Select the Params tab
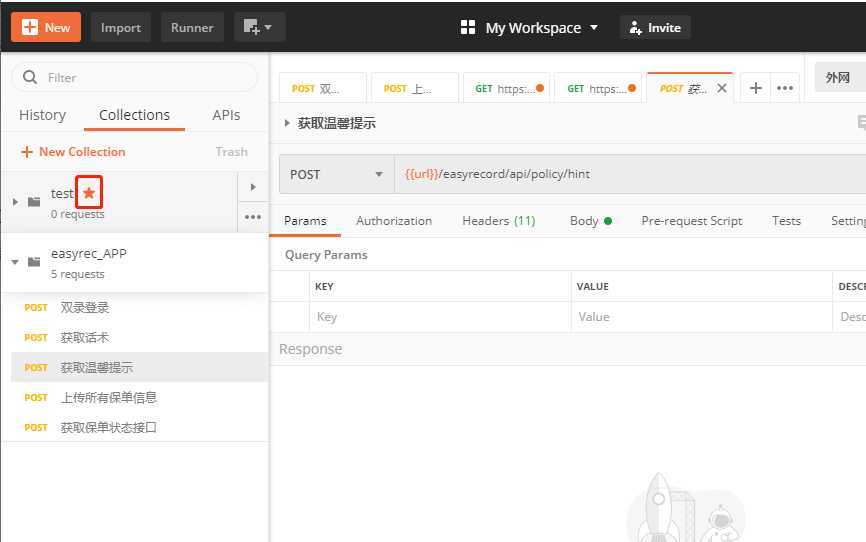 [305, 220]
